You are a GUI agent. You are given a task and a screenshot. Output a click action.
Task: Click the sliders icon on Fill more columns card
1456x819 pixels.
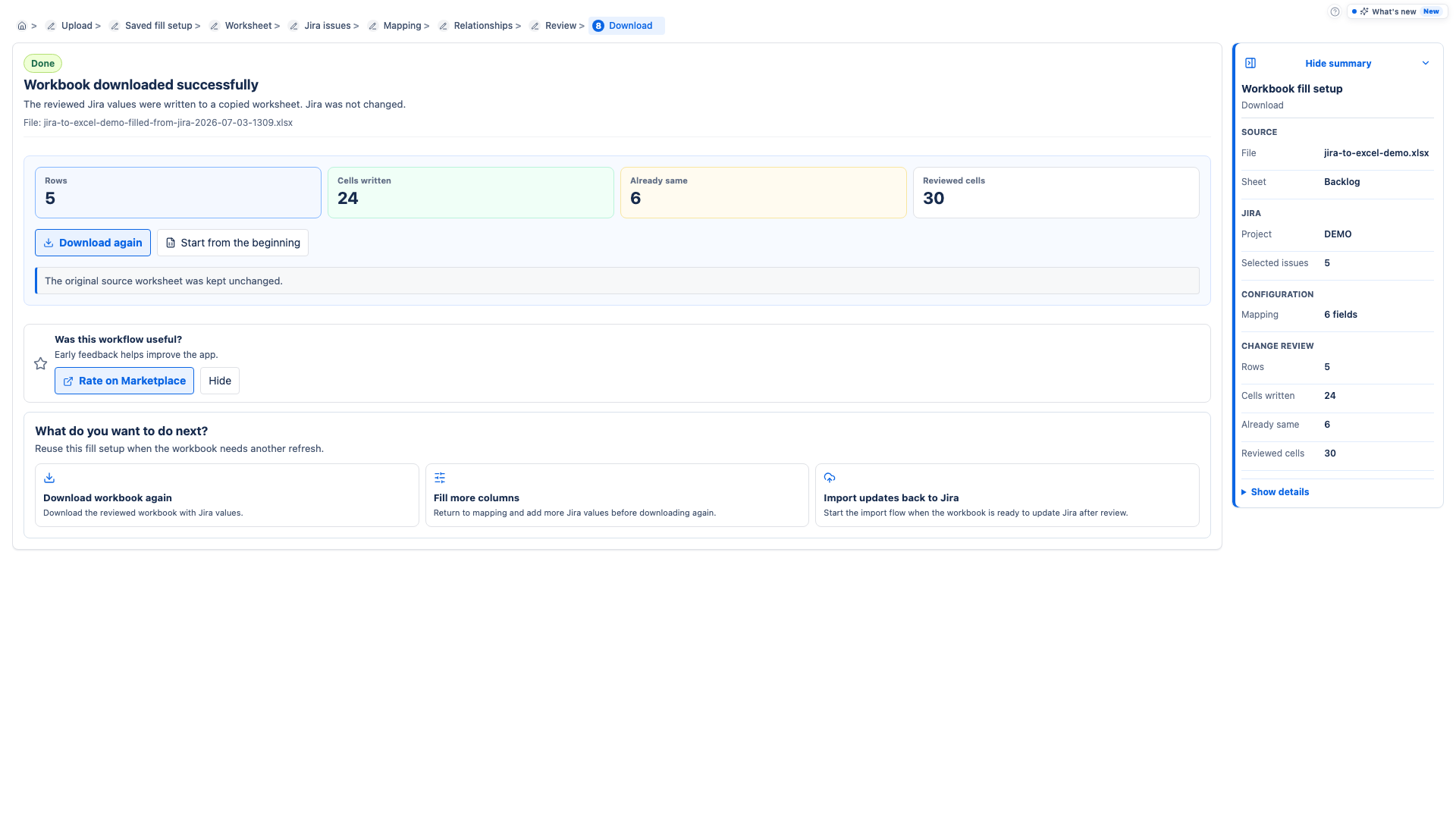click(440, 478)
